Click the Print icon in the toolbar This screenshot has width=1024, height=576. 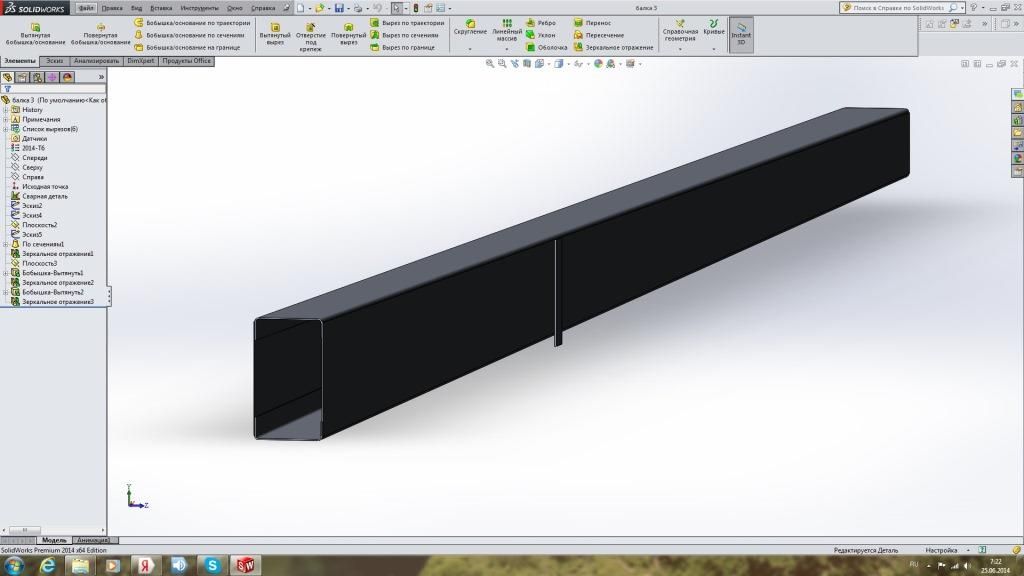[357, 8]
